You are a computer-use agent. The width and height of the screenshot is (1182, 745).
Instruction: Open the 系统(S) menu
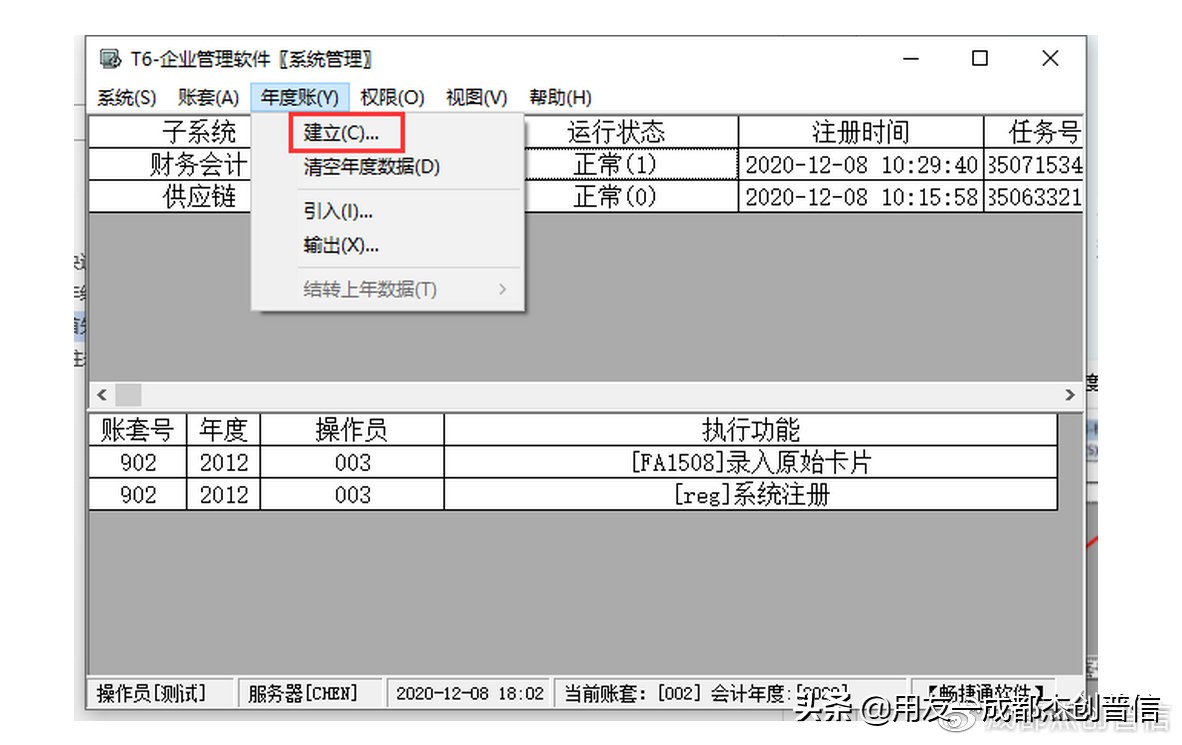click(124, 97)
